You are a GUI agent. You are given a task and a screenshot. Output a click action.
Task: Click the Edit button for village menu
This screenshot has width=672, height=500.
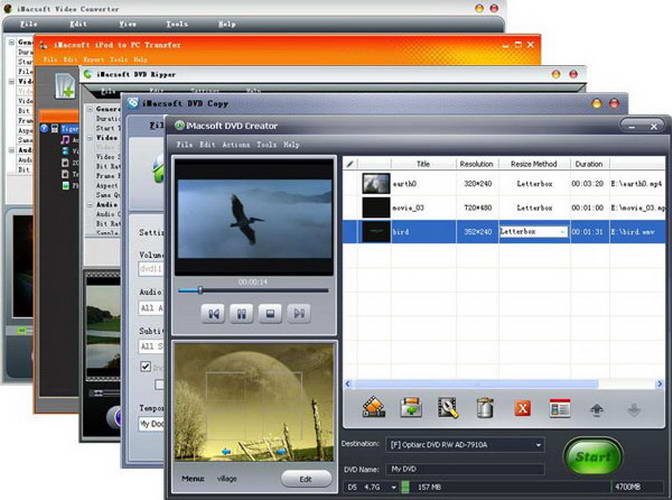coord(306,479)
